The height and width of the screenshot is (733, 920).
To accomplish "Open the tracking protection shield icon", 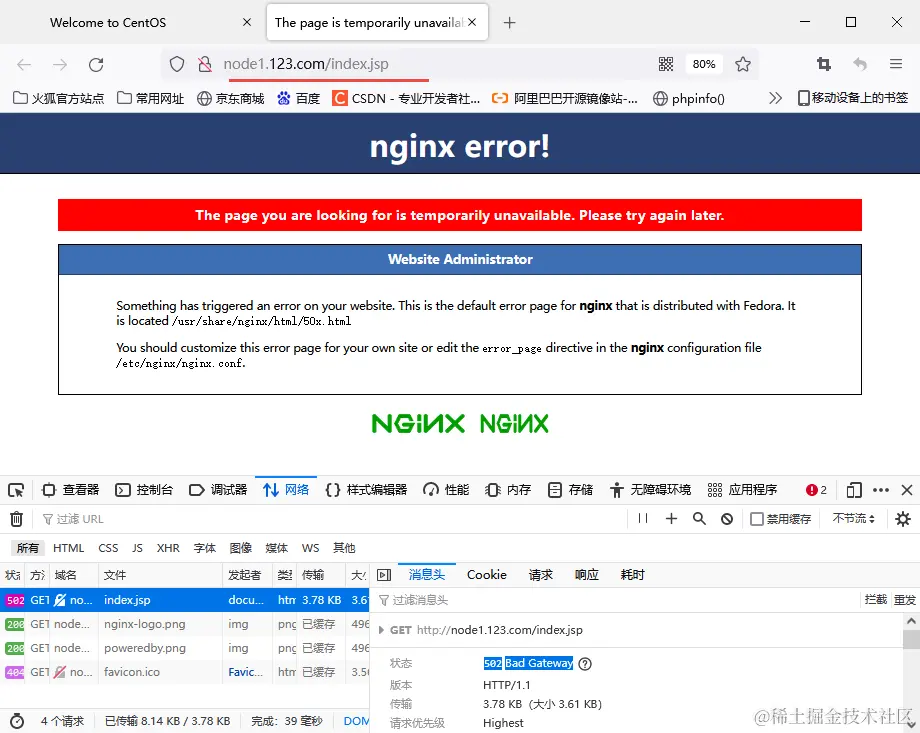I will pos(177,64).
